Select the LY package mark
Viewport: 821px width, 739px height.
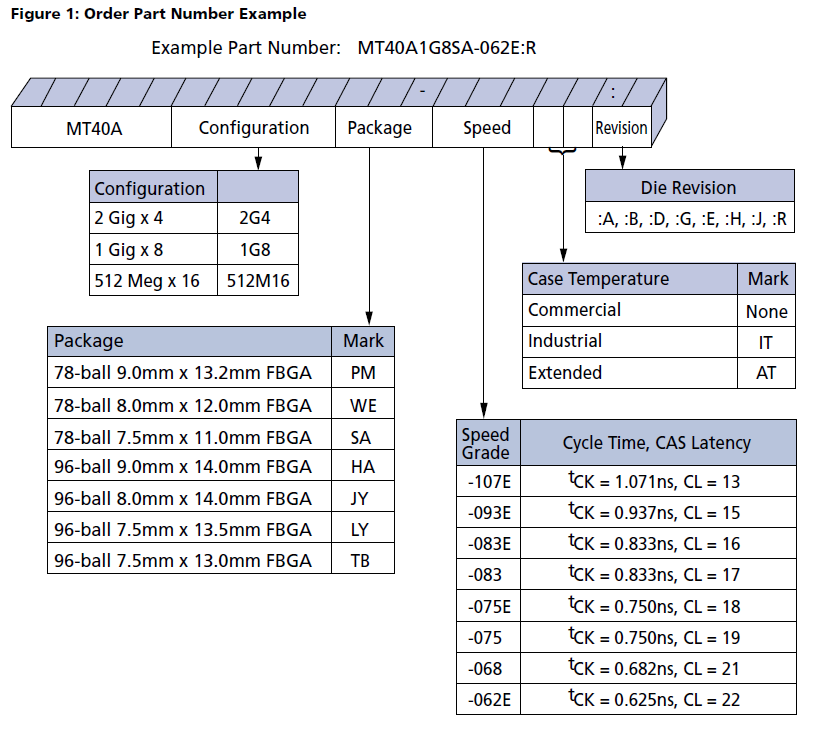[363, 527]
